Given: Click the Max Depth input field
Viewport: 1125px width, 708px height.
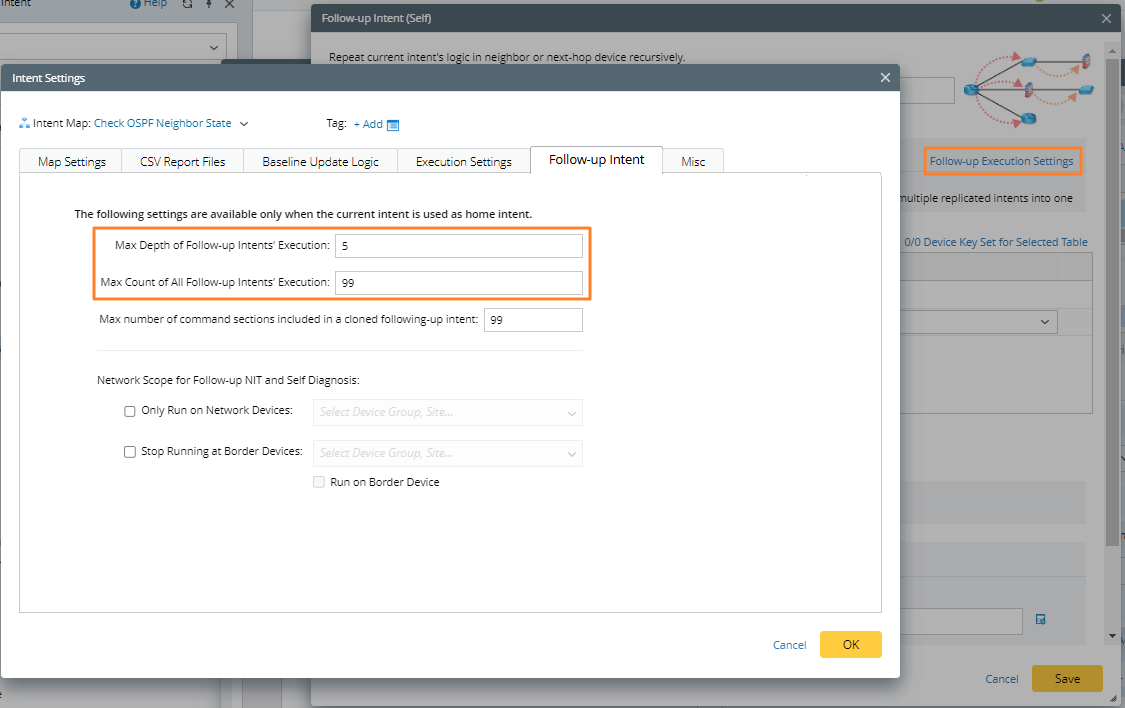Looking at the screenshot, I should pyautogui.click(x=458, y=246).
